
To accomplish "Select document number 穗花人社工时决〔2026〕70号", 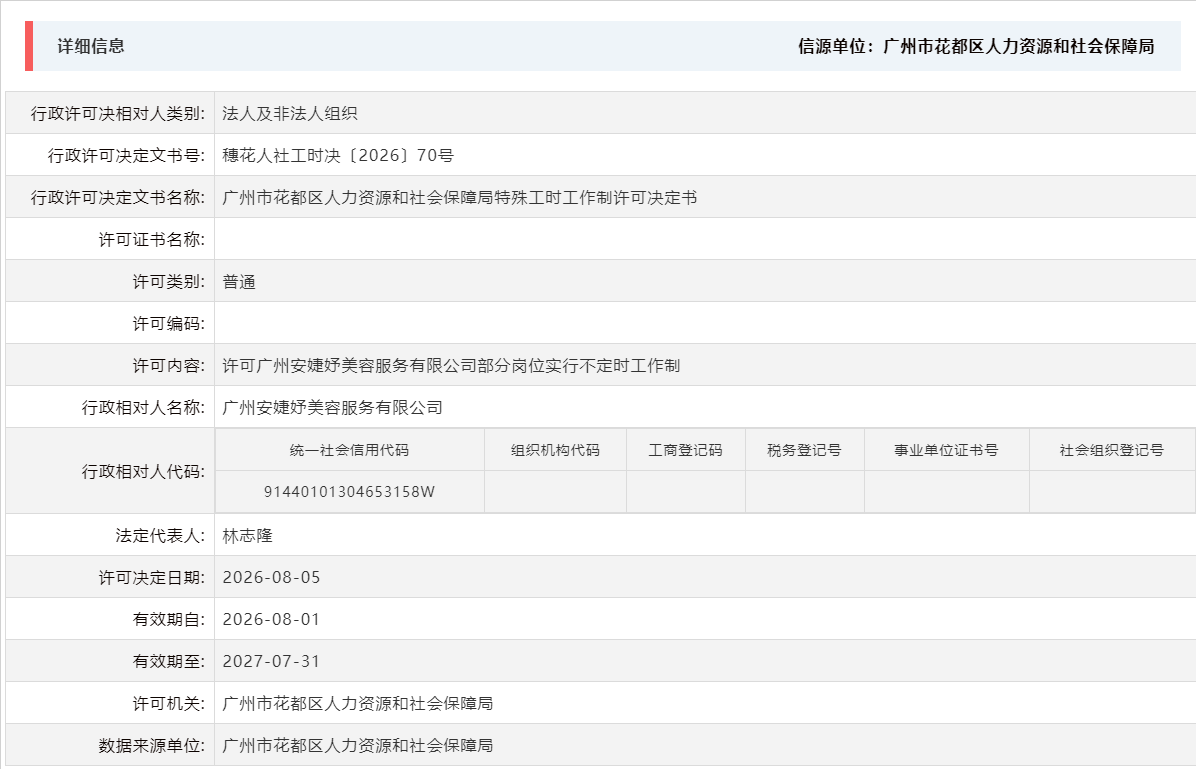I will (338, 156).
